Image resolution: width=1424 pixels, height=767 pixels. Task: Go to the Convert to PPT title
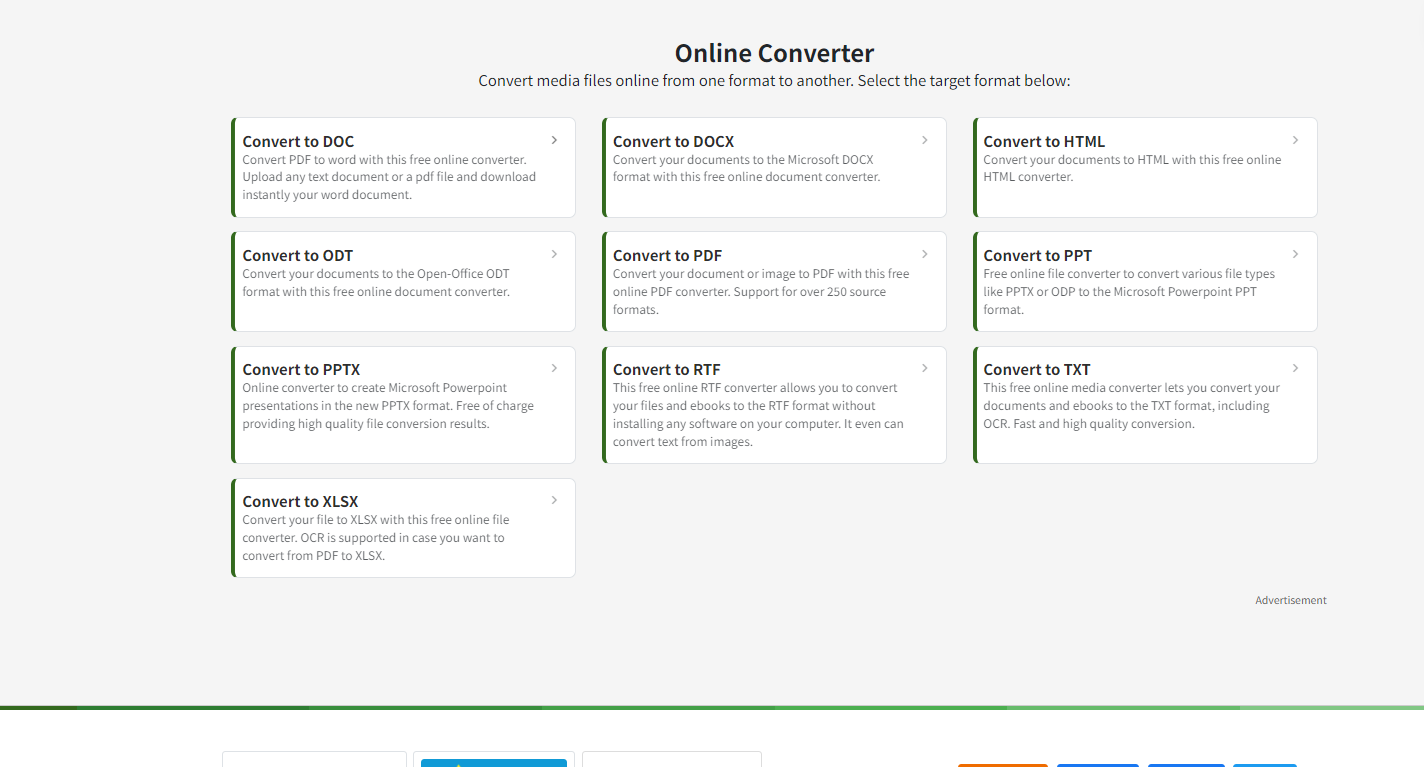(x=1037, y=256)
